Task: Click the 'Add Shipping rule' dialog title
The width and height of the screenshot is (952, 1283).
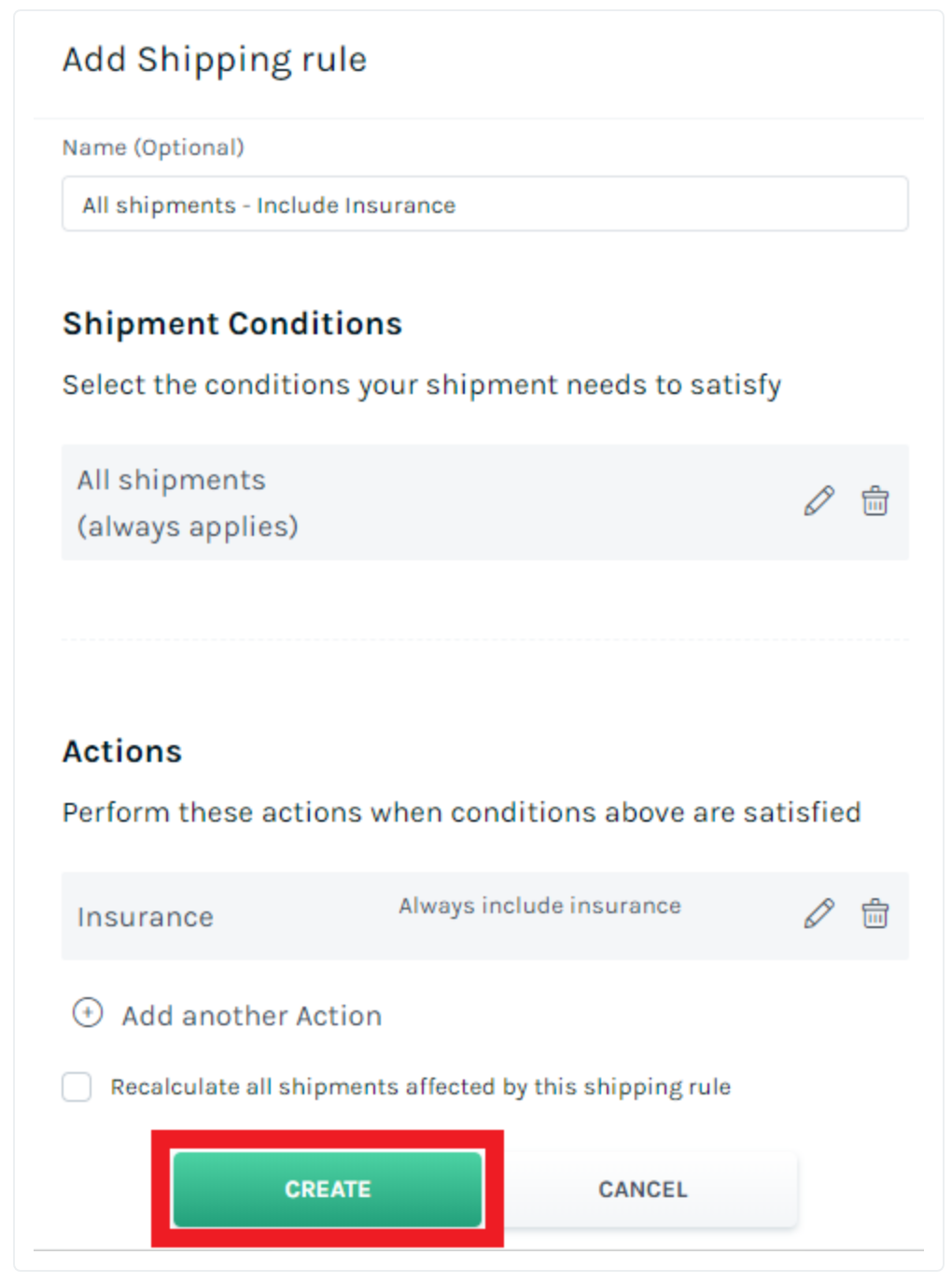Action: [215, 60]
